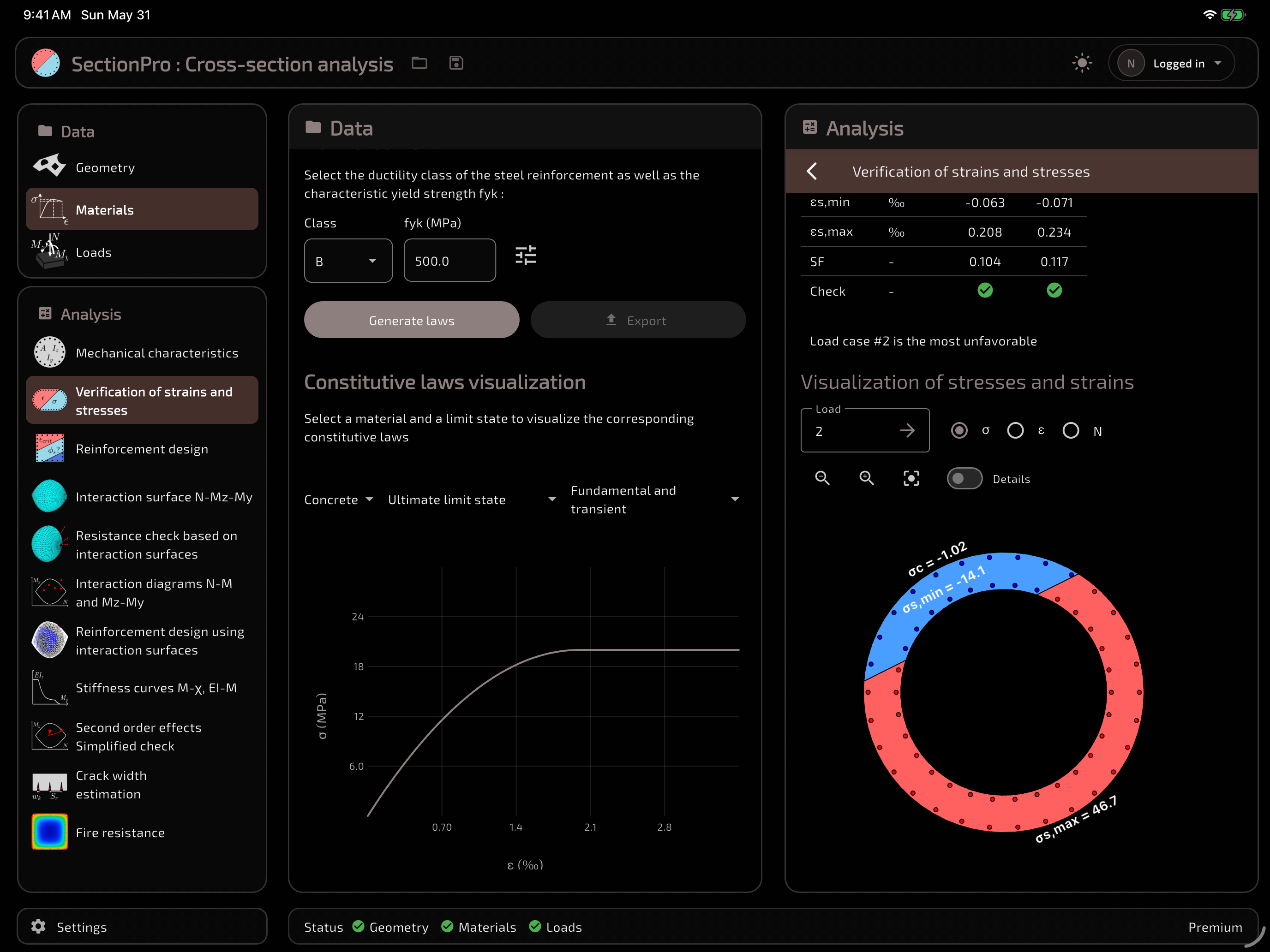Click the Geometry status in status bar

390,927
